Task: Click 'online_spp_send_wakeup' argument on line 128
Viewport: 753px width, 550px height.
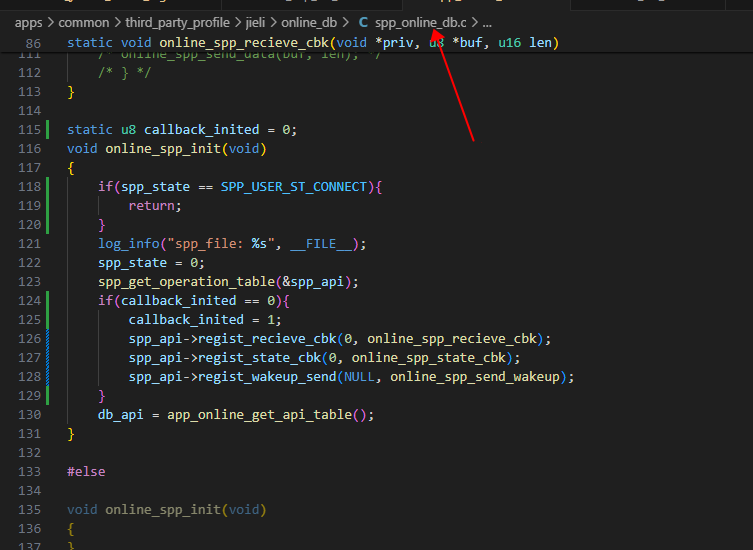Action: [475, 377]
